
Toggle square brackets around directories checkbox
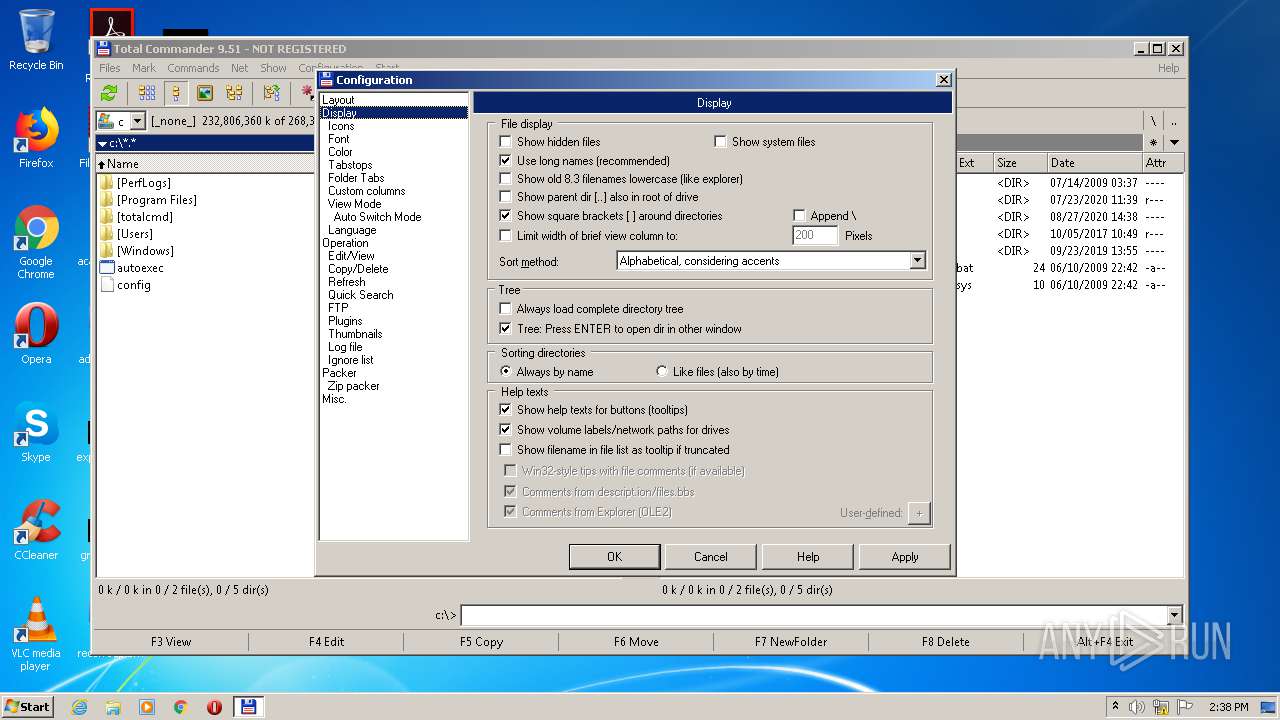pyautogui.click(x=505, y=216)
